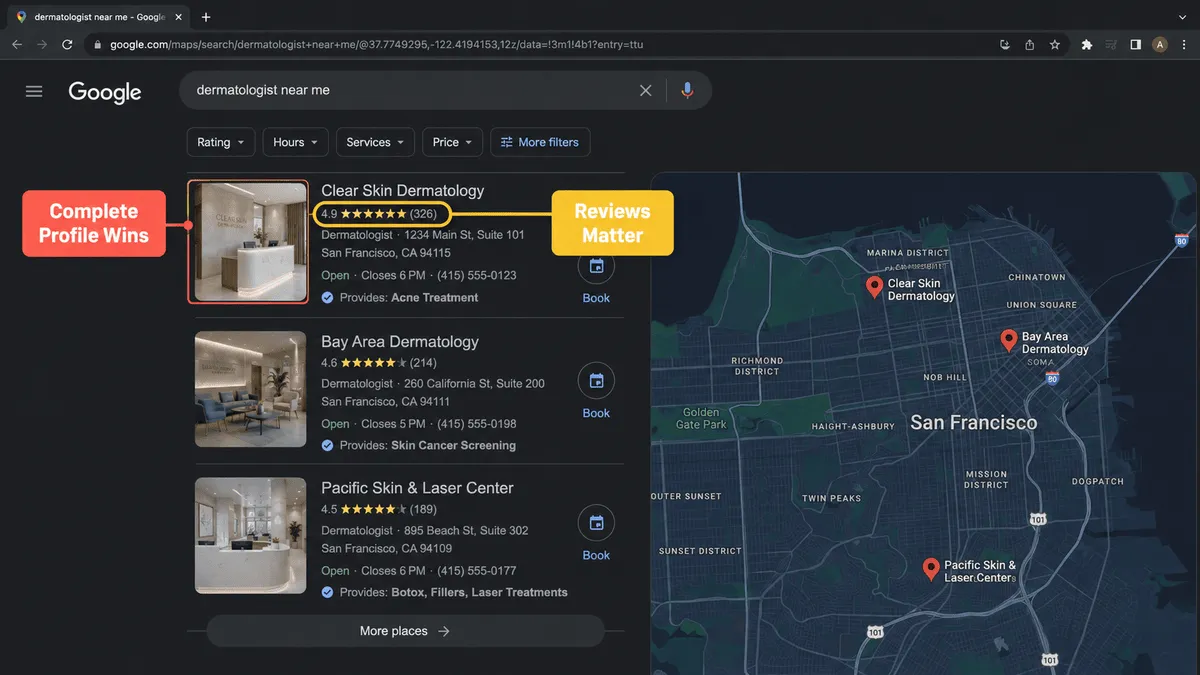The width and height of the screenshot is (1200, 675).
Task: Open a new browser tab
Action: point(206,17)
